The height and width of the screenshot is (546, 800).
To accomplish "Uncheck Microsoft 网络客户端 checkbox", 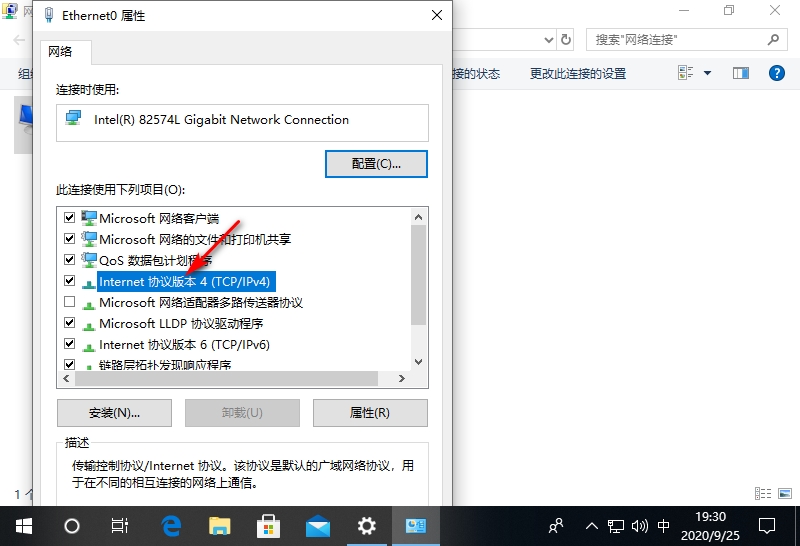I will [x=69, y=218].
